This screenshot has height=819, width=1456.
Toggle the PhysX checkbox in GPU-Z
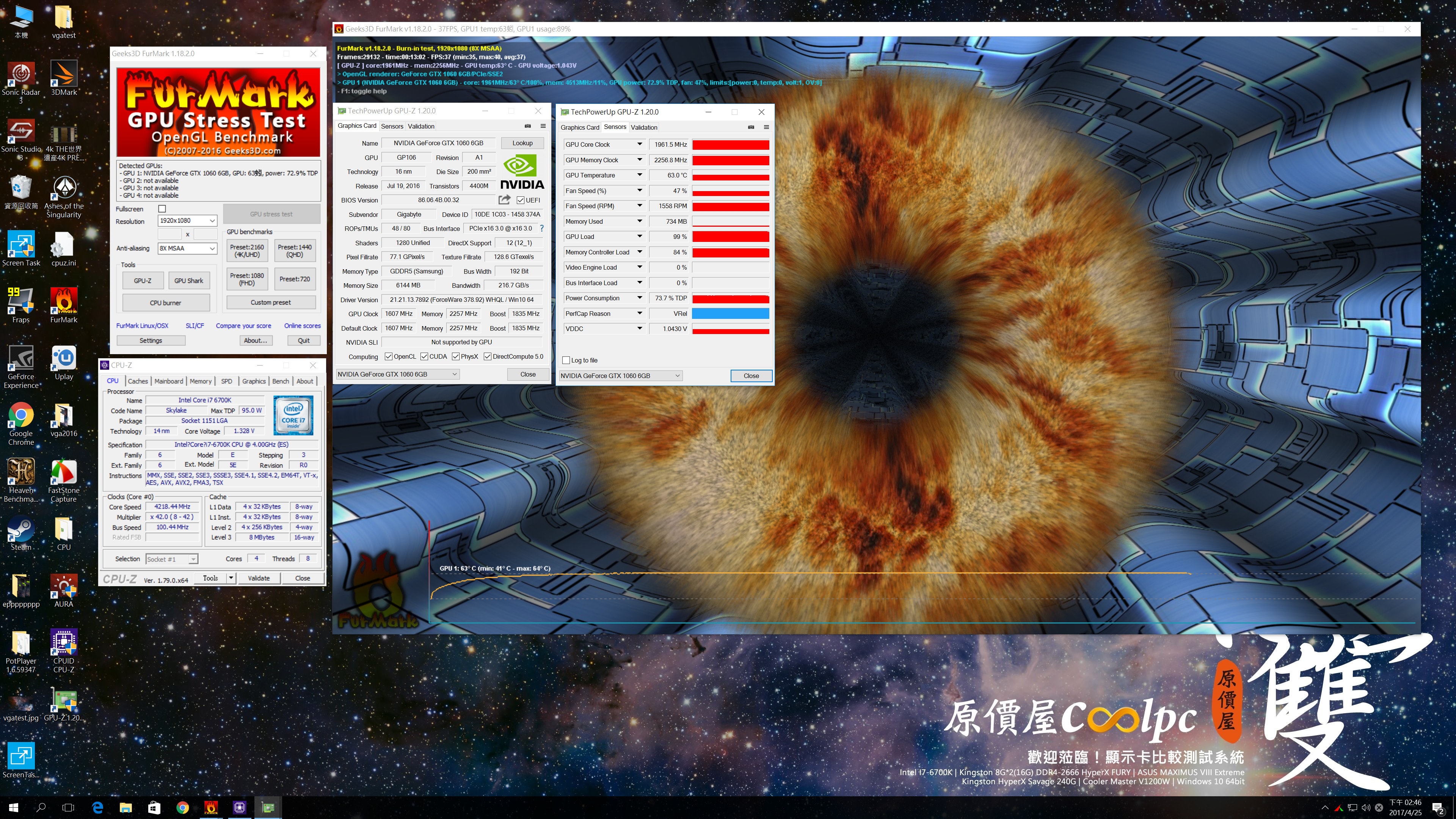(x=455, y=357)
